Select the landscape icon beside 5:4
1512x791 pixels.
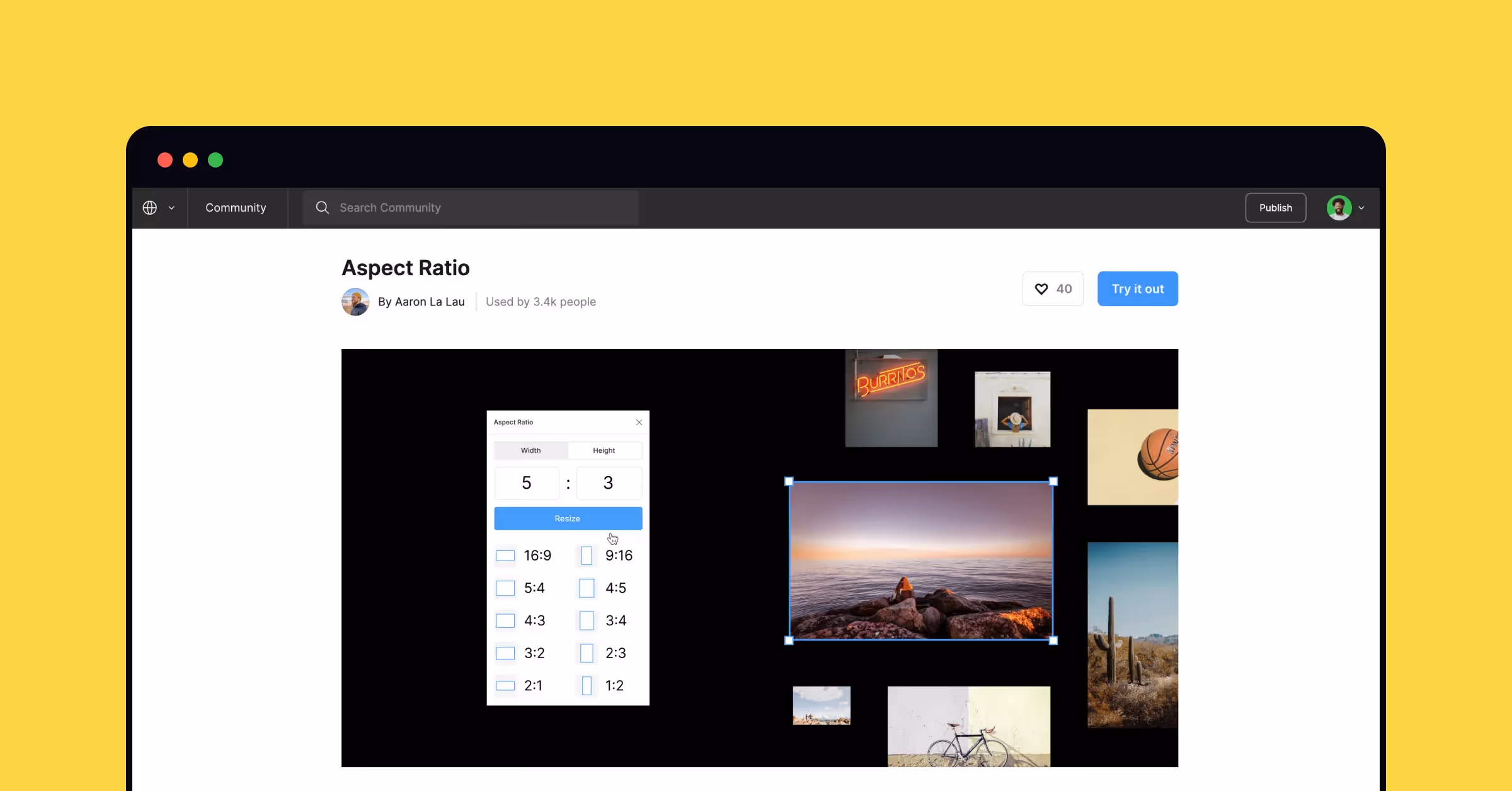505,588
